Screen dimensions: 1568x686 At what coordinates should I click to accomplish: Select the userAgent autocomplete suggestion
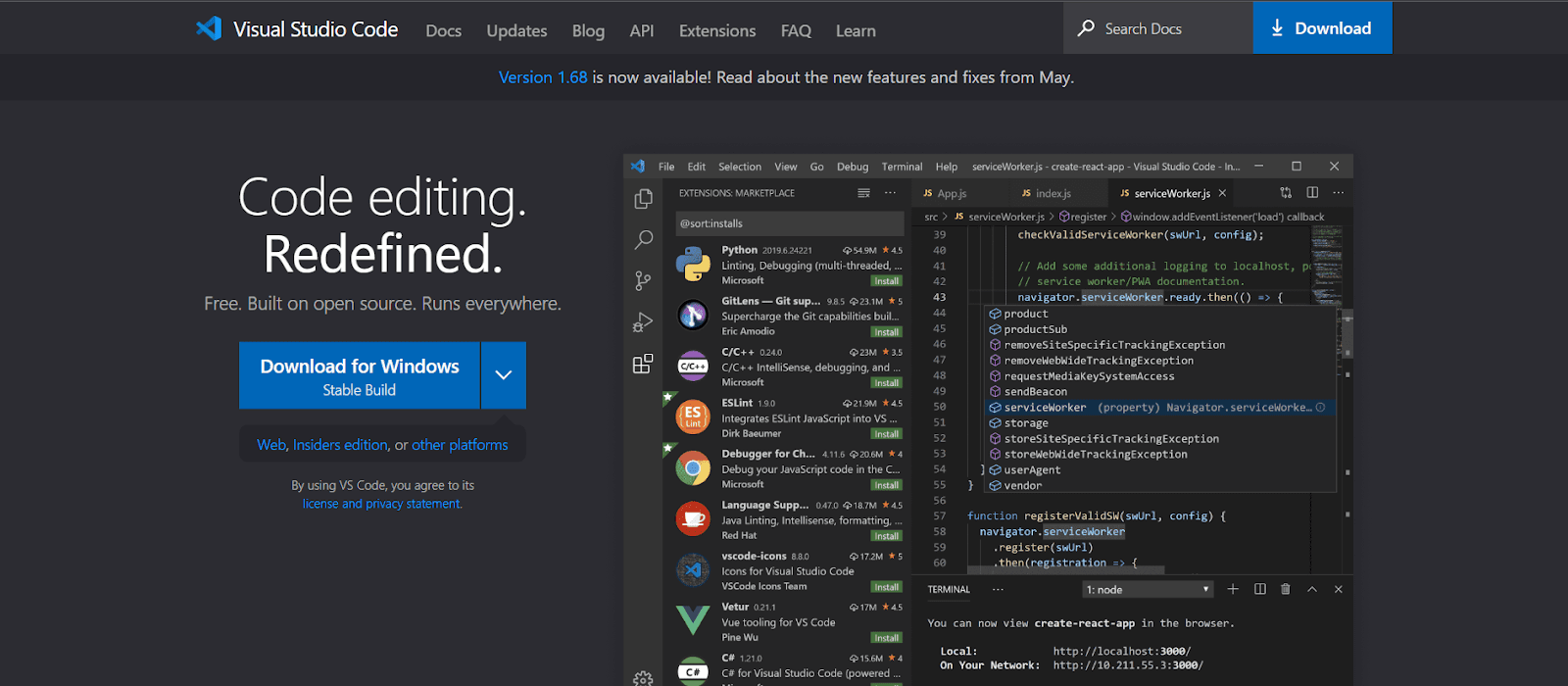(x=1160, y=470)
